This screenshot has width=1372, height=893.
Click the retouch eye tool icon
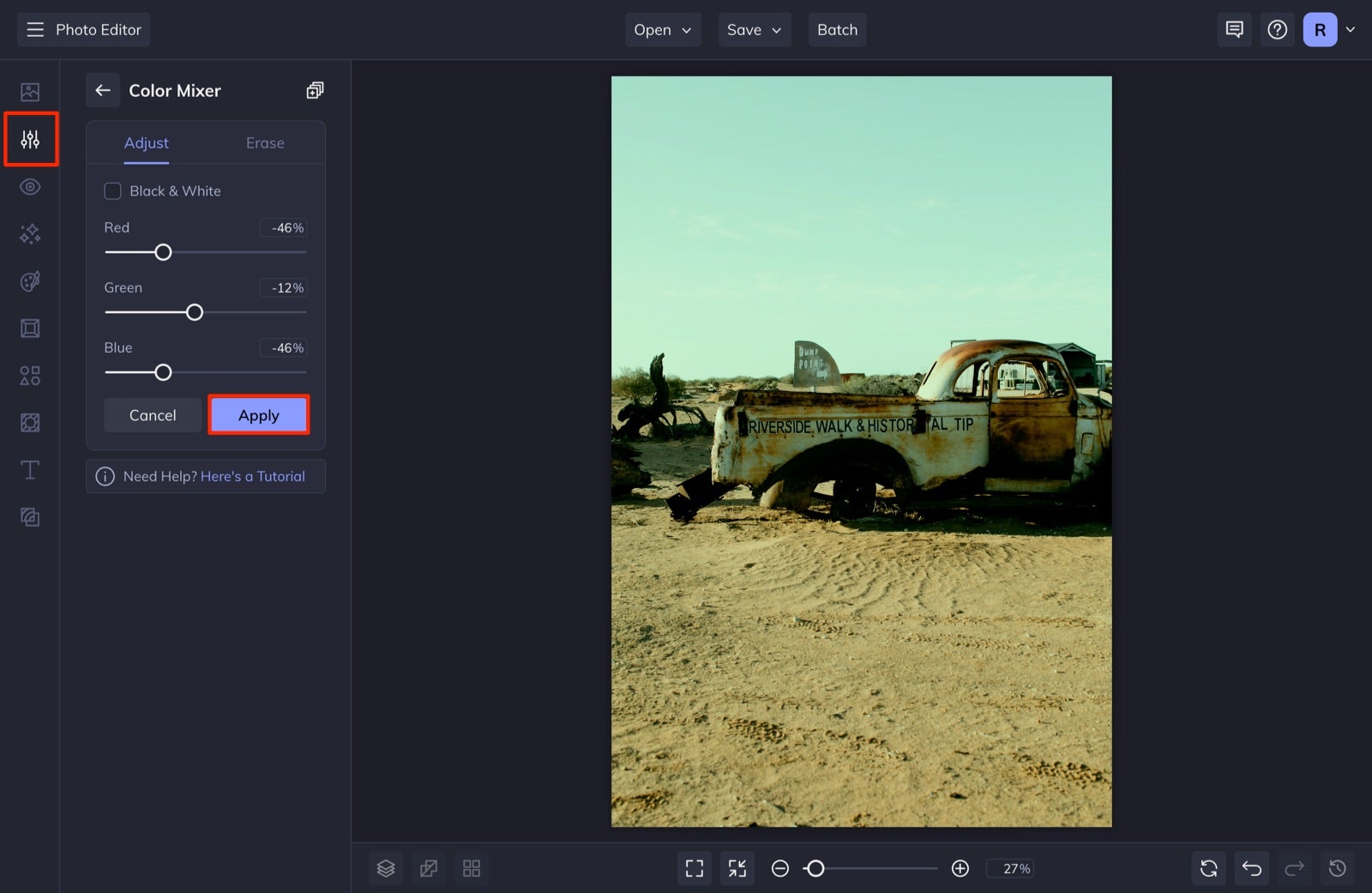(30, 186)
